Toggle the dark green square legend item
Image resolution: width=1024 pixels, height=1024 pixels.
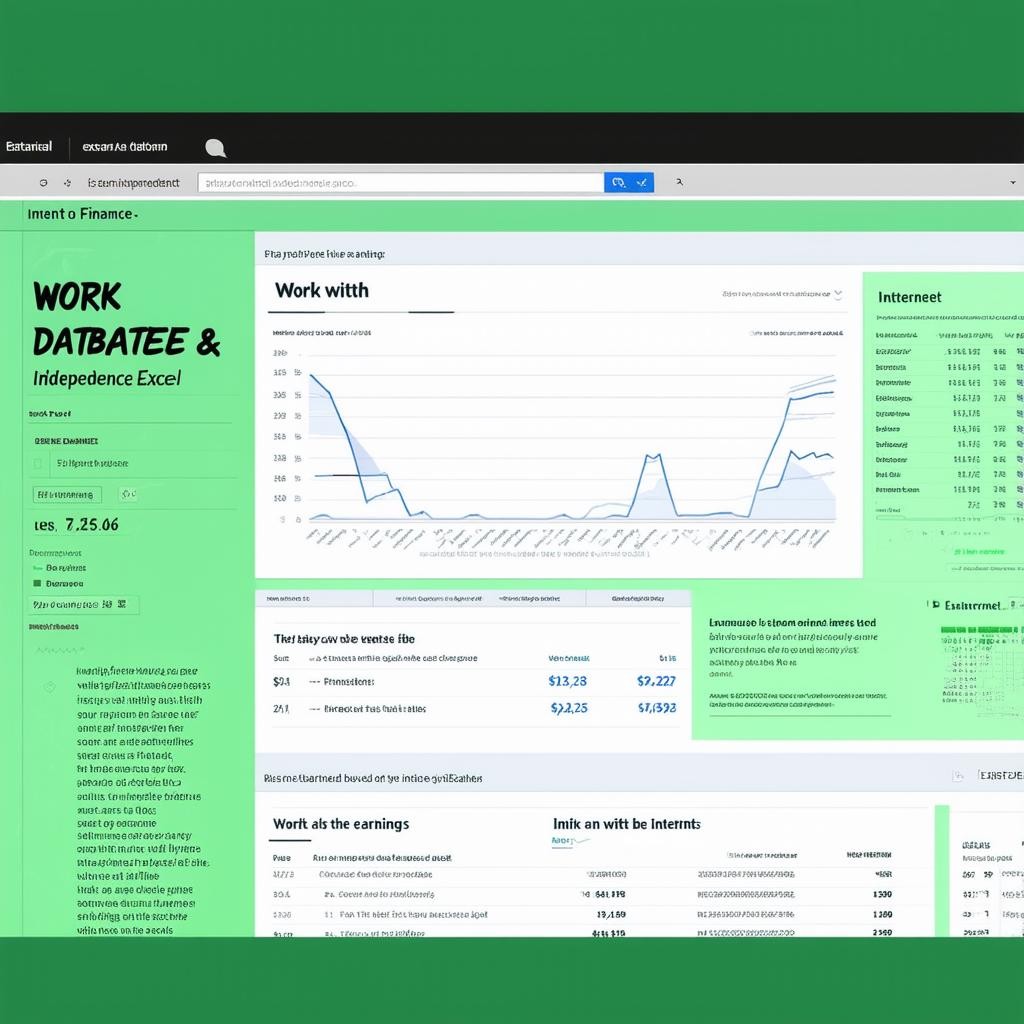pyautogui.click(x=37, y=583)
